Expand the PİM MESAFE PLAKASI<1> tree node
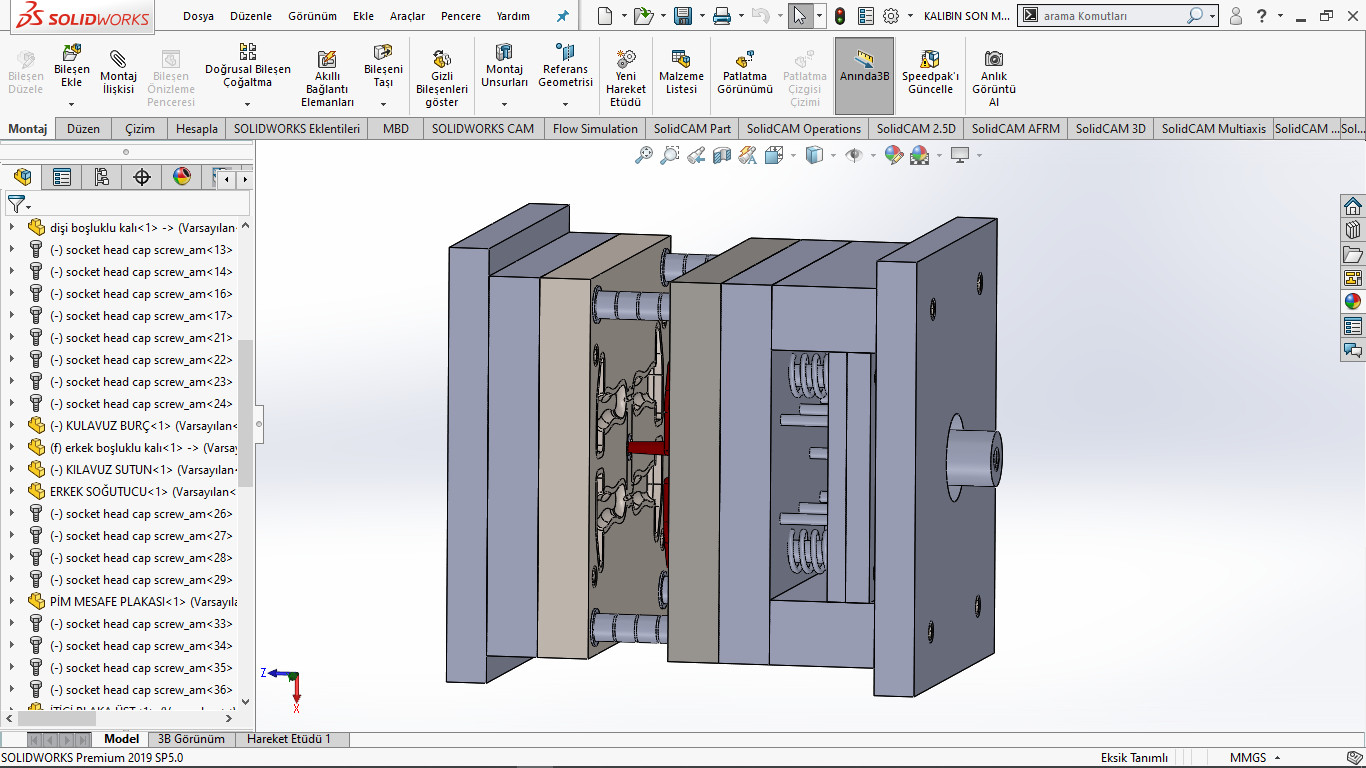Image resolution: width=1366 pixels, height=768 pixels. 12,602
